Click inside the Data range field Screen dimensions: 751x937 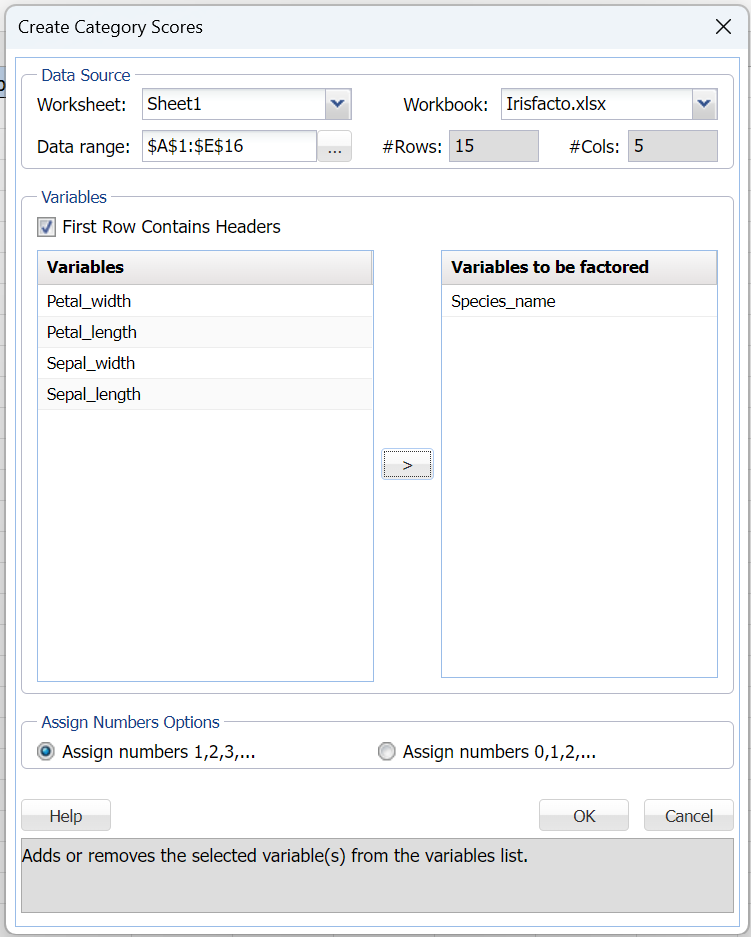pos(229,146)
